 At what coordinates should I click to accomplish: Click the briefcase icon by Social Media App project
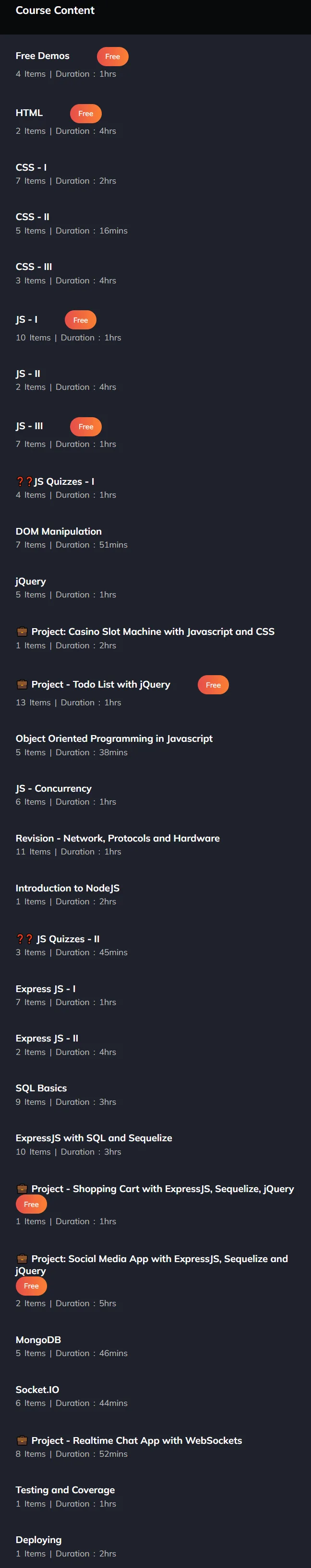click(22, 1258)
